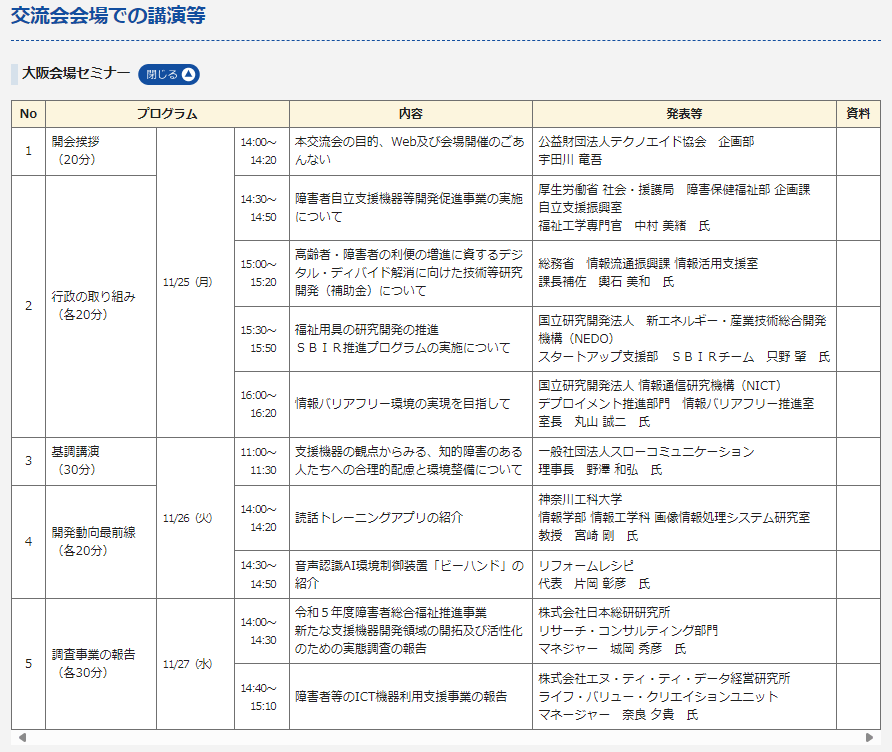Click the 11/25（月） date cell

pyautogui.click(x=188, y=282)
